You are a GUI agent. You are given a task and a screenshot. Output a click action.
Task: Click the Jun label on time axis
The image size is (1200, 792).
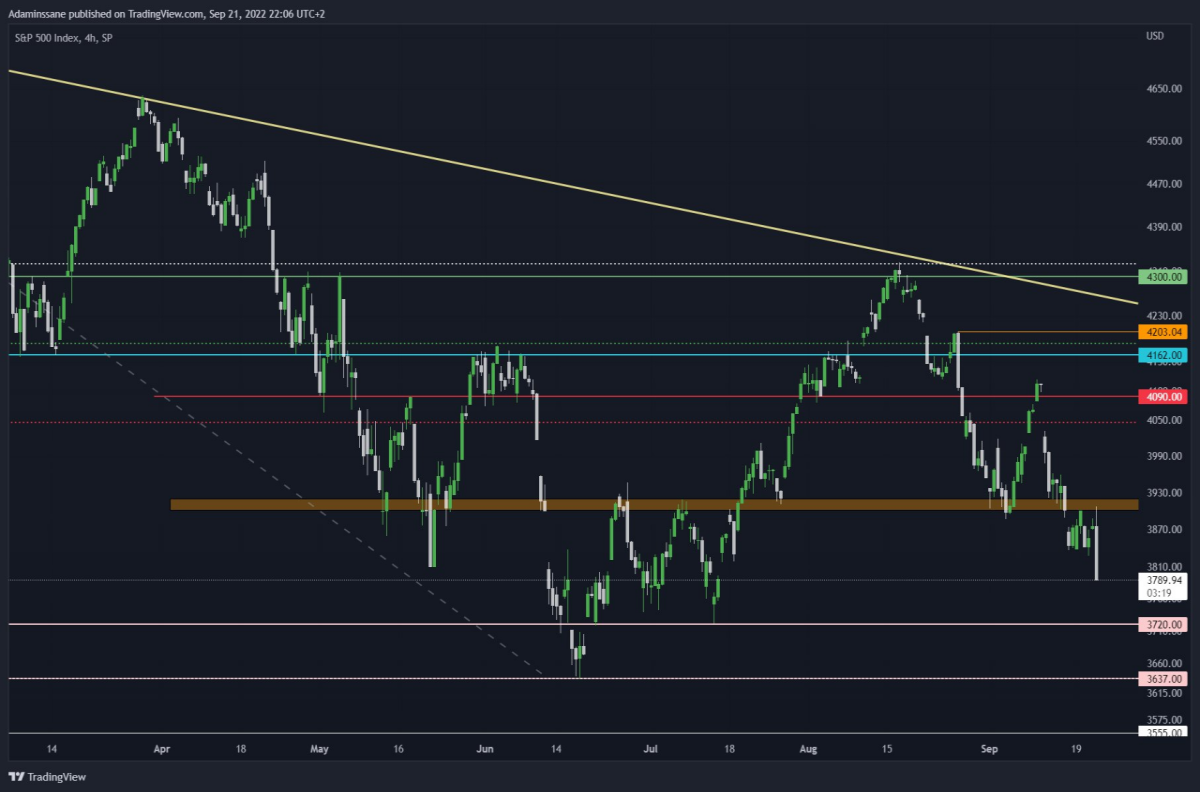[x=485, y=748]
